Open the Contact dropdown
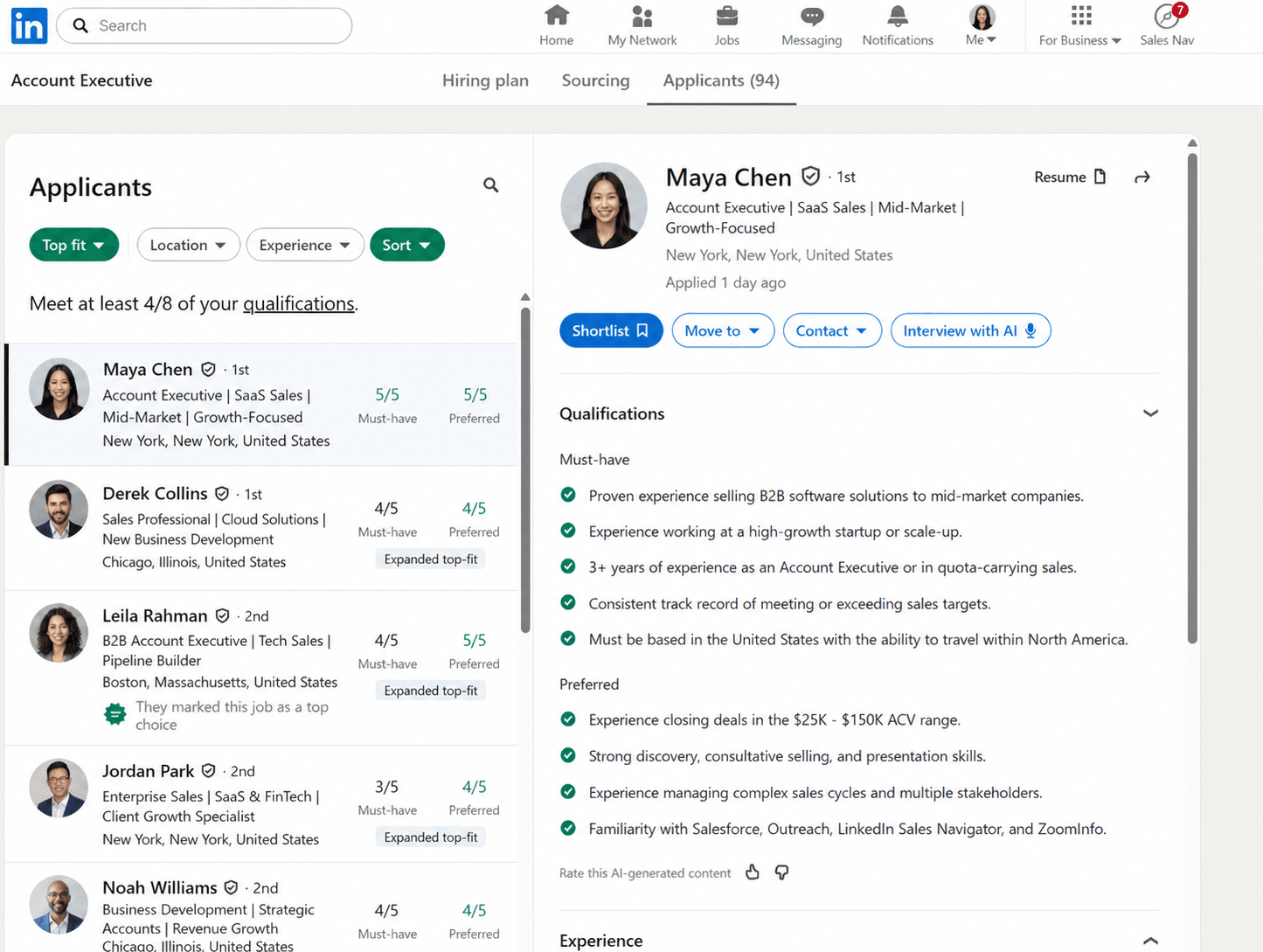This screenshot has height=952, width=1263. (832, 330)
